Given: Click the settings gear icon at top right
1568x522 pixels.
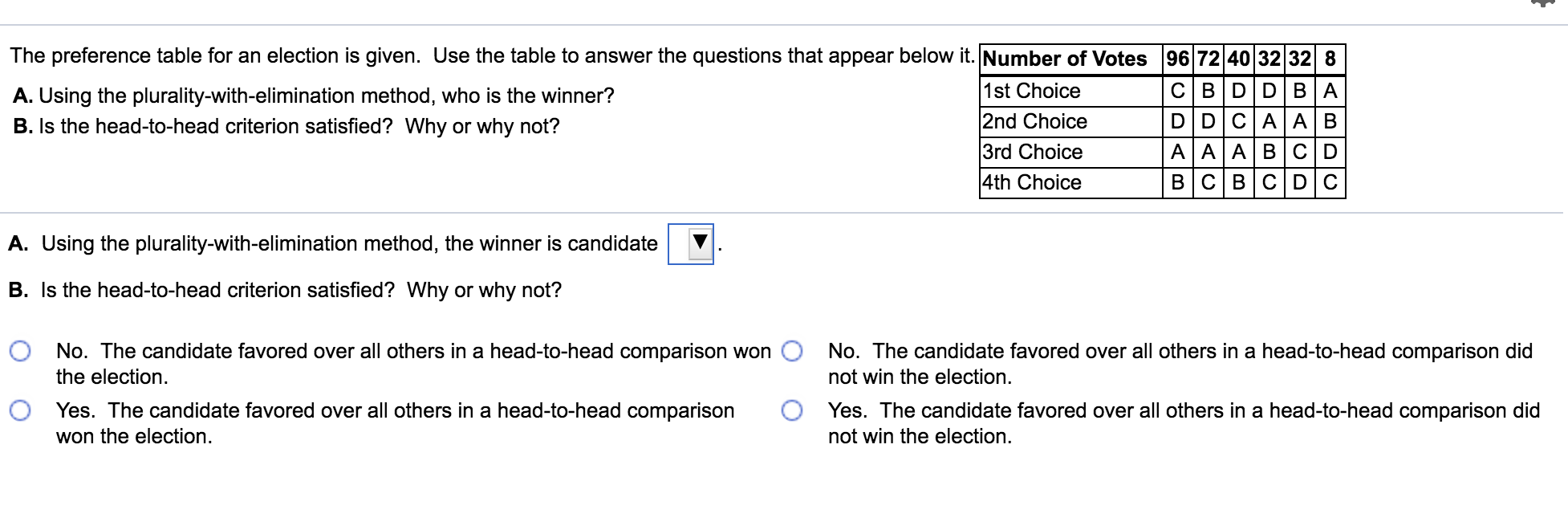Looking at the screenshot, I should click(x=1542, y=3).
